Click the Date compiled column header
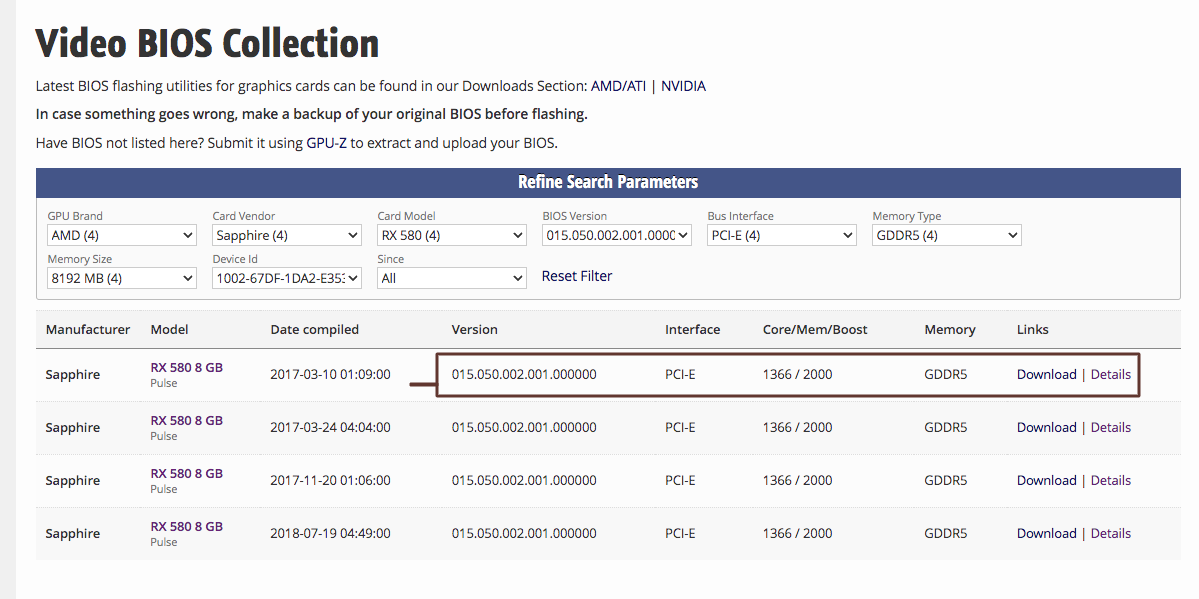The width and height of the screenshot is (1199, 599). pyautogui.click(x=314, y=330)
